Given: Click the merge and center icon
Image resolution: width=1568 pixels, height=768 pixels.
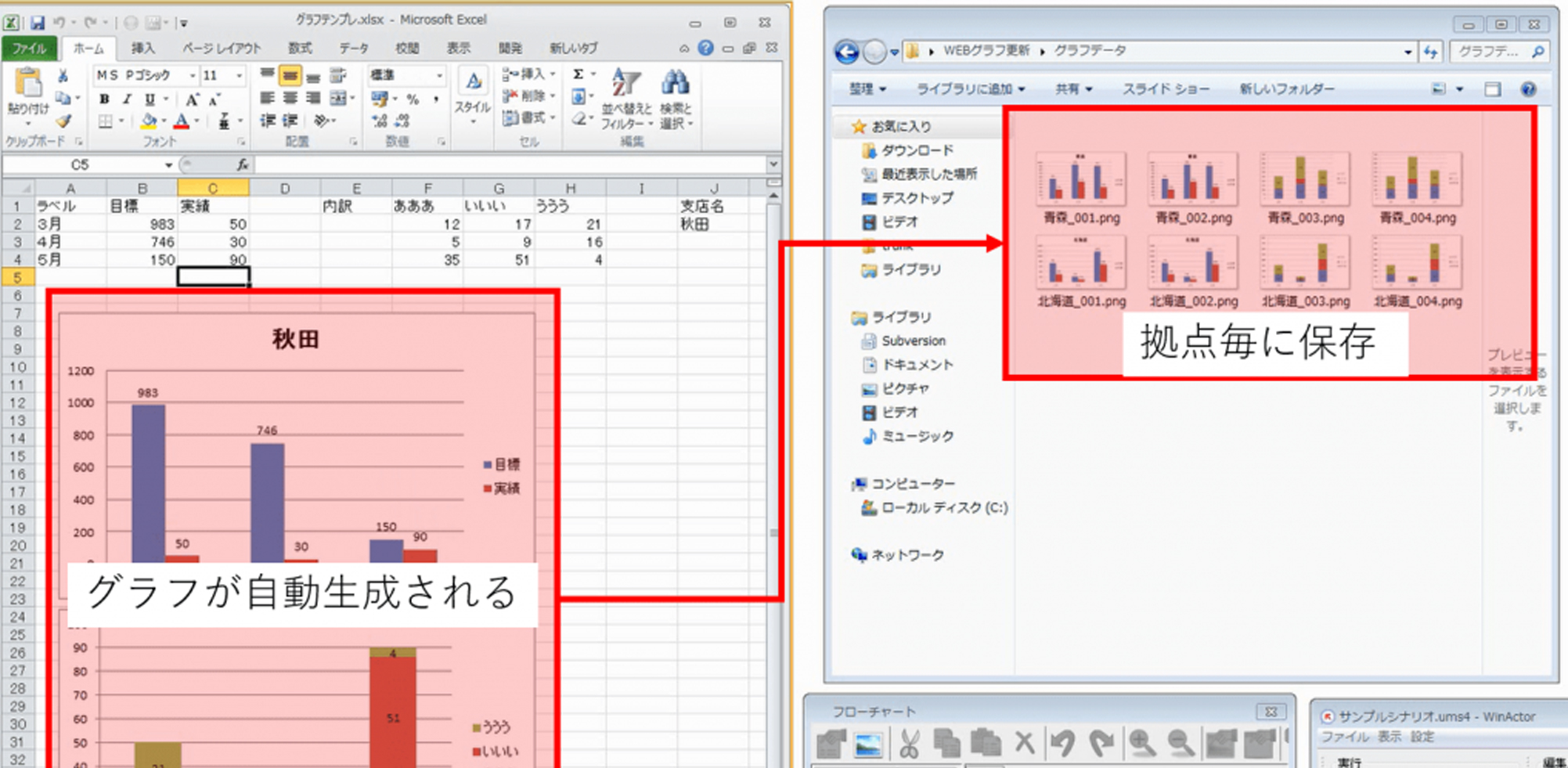Looking at the screenshot, I should tap(337, 99).
